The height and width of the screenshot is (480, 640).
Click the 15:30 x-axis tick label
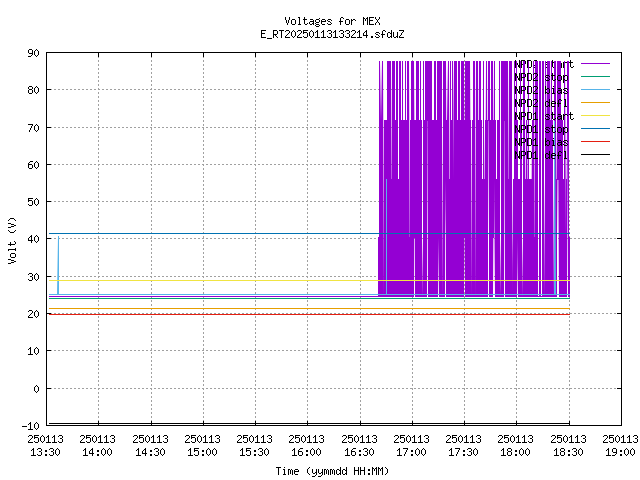(254, 446)
